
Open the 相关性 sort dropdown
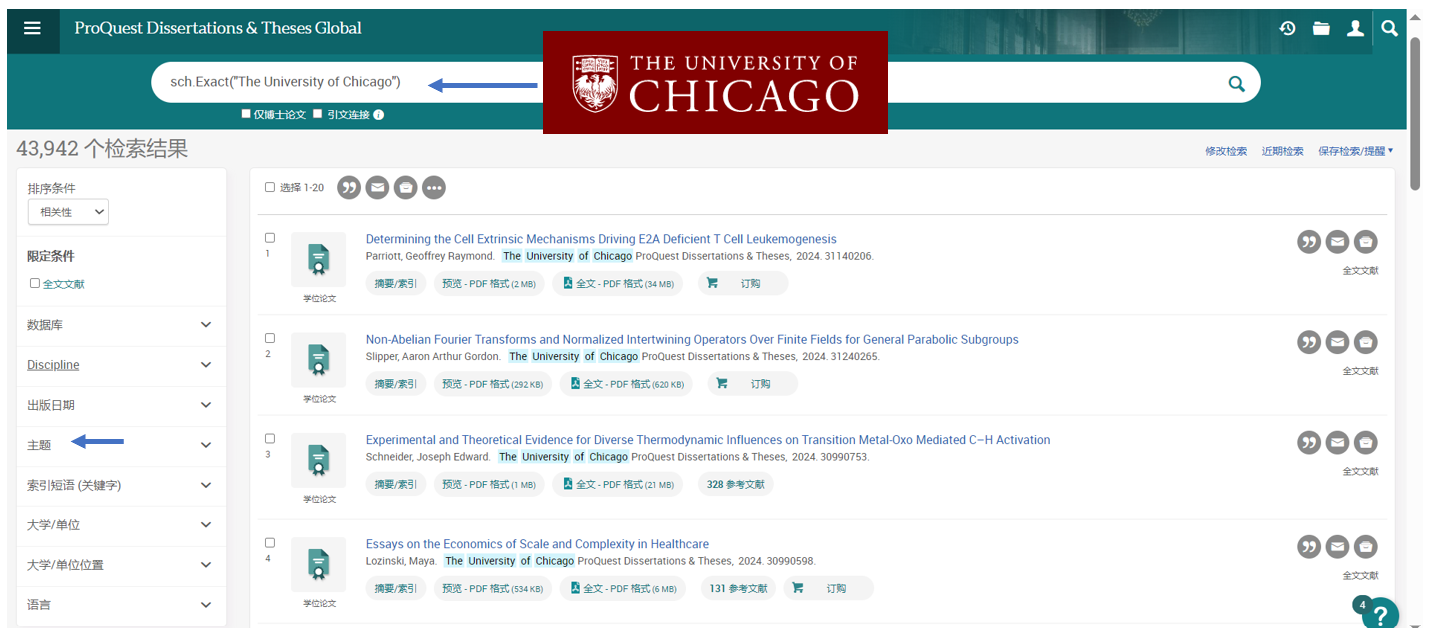click(x=68, y=212)
